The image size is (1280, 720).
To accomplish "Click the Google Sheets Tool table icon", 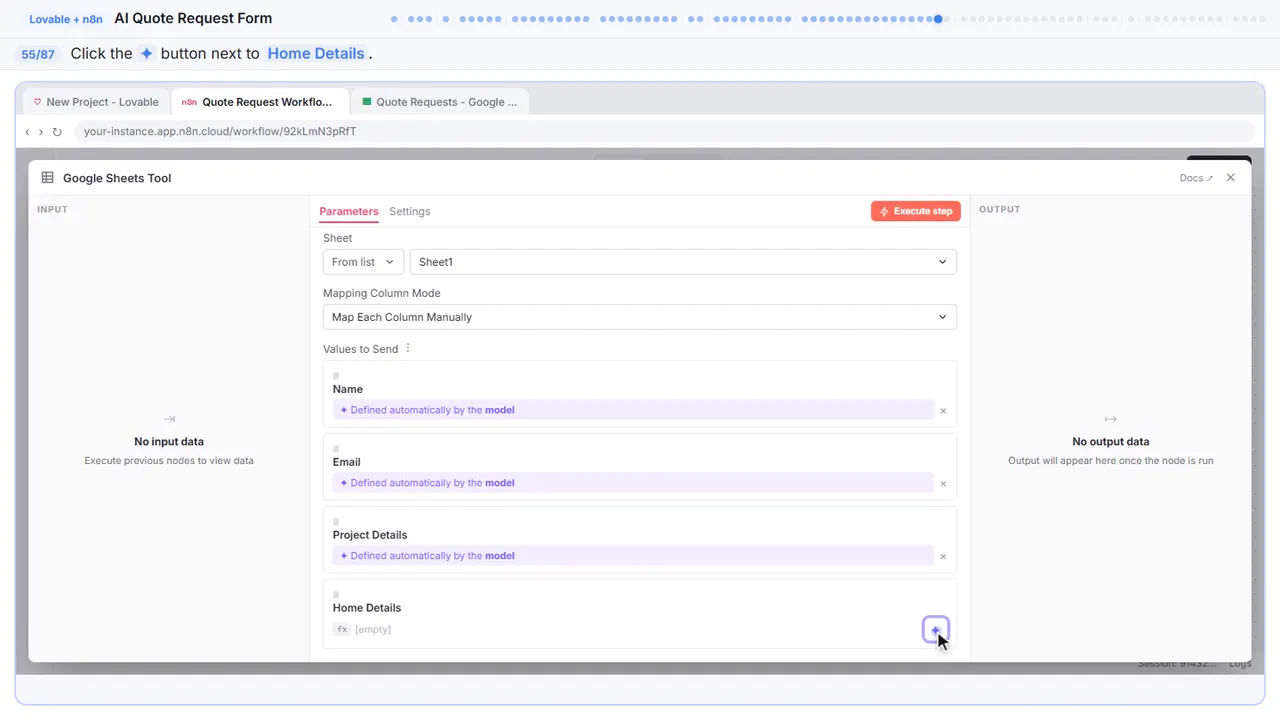I will [47, 178].
